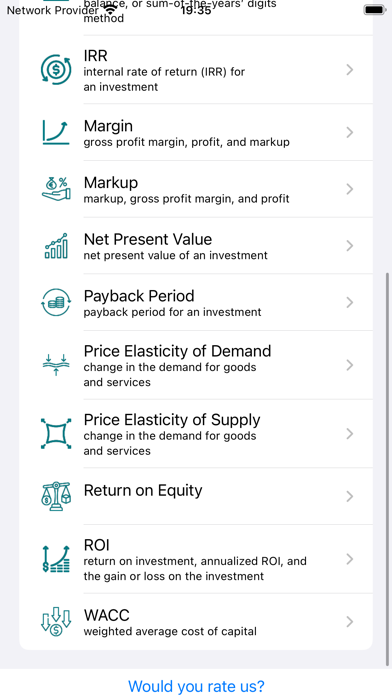Open the Net Present Value calculator
392x696 pixels.
pos(196,246)
